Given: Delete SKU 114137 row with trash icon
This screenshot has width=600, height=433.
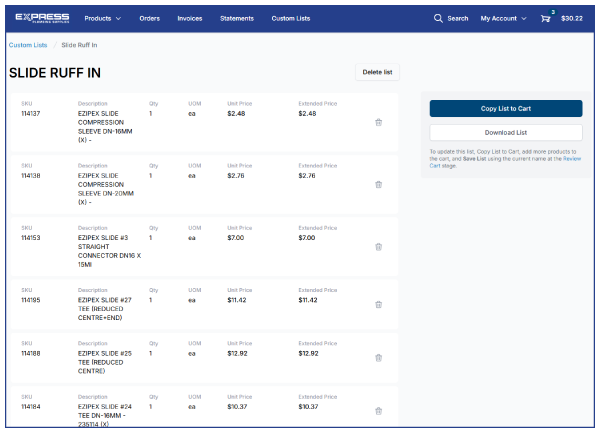Looking at the screenshot, I should click(378, 122).
